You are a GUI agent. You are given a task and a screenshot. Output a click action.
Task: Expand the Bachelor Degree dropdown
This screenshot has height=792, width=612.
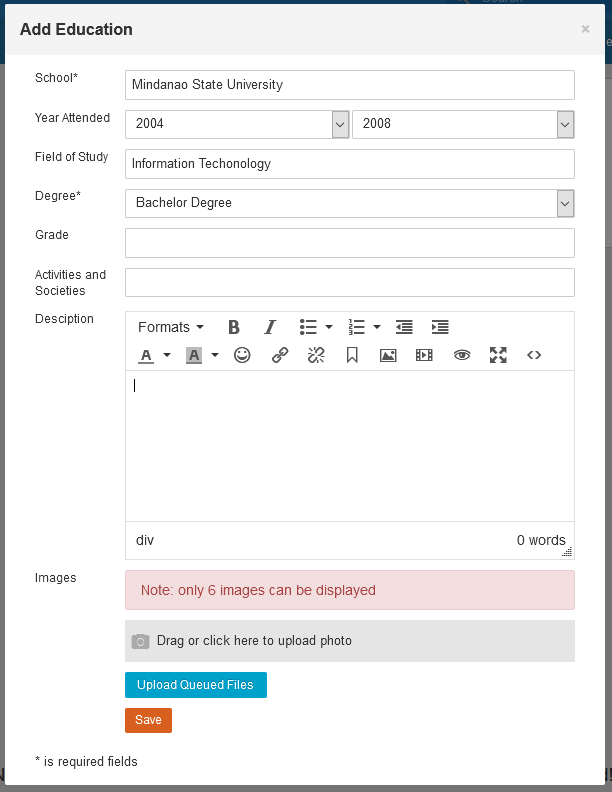click(x=565, y=203)
